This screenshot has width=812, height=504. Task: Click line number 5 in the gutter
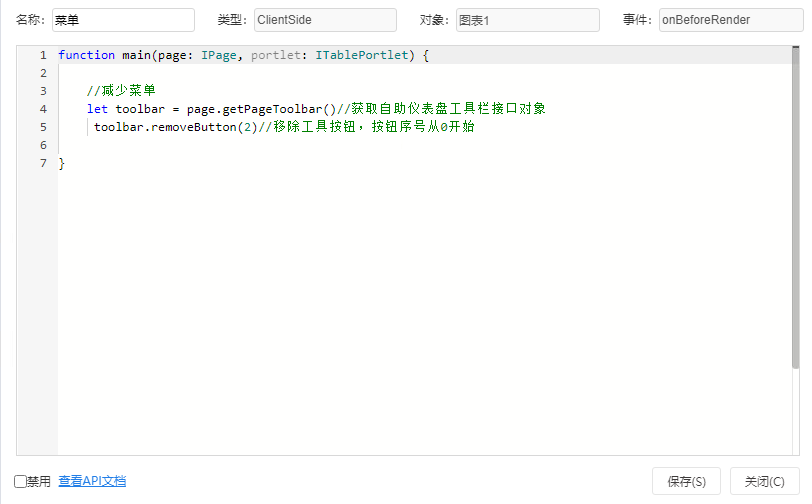coord(44,127)
